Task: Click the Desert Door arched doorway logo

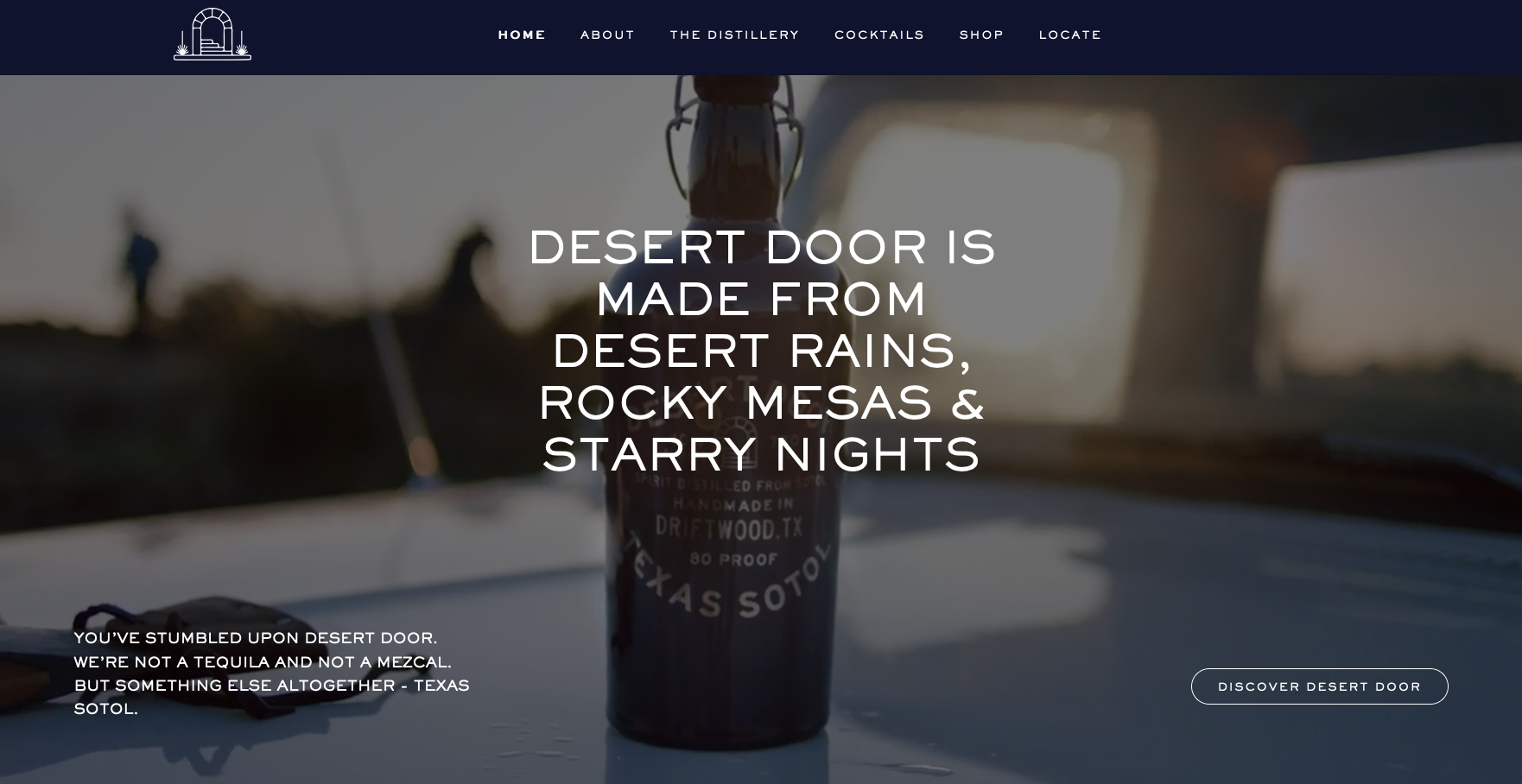Action: [x=212, y=35]
